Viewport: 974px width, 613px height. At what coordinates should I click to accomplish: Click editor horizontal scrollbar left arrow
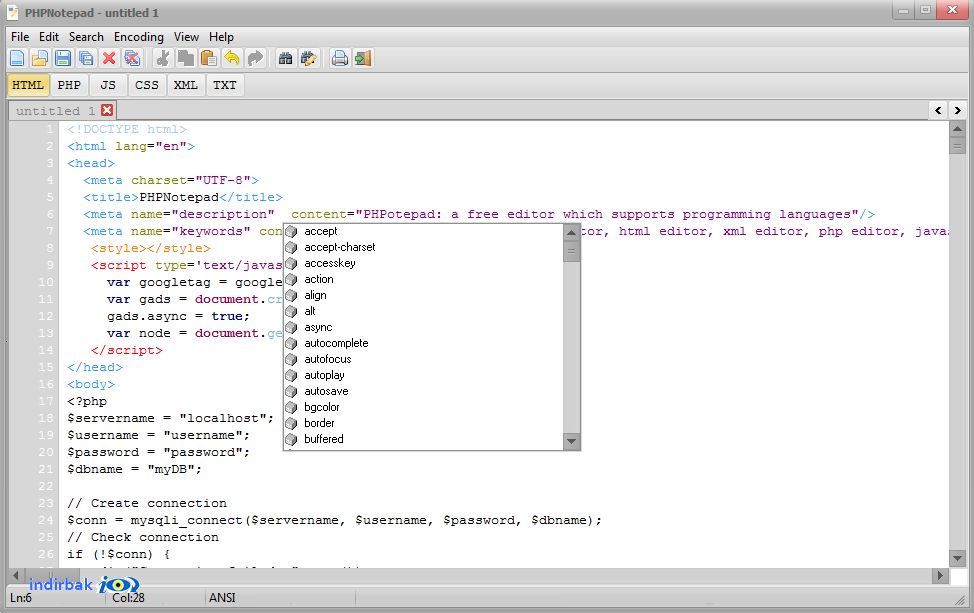point(17,576)
